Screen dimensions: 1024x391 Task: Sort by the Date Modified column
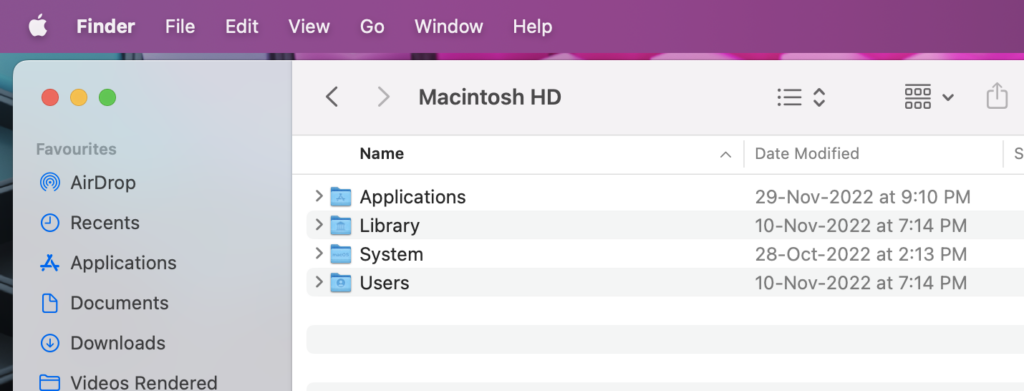[x=807, y=154]
